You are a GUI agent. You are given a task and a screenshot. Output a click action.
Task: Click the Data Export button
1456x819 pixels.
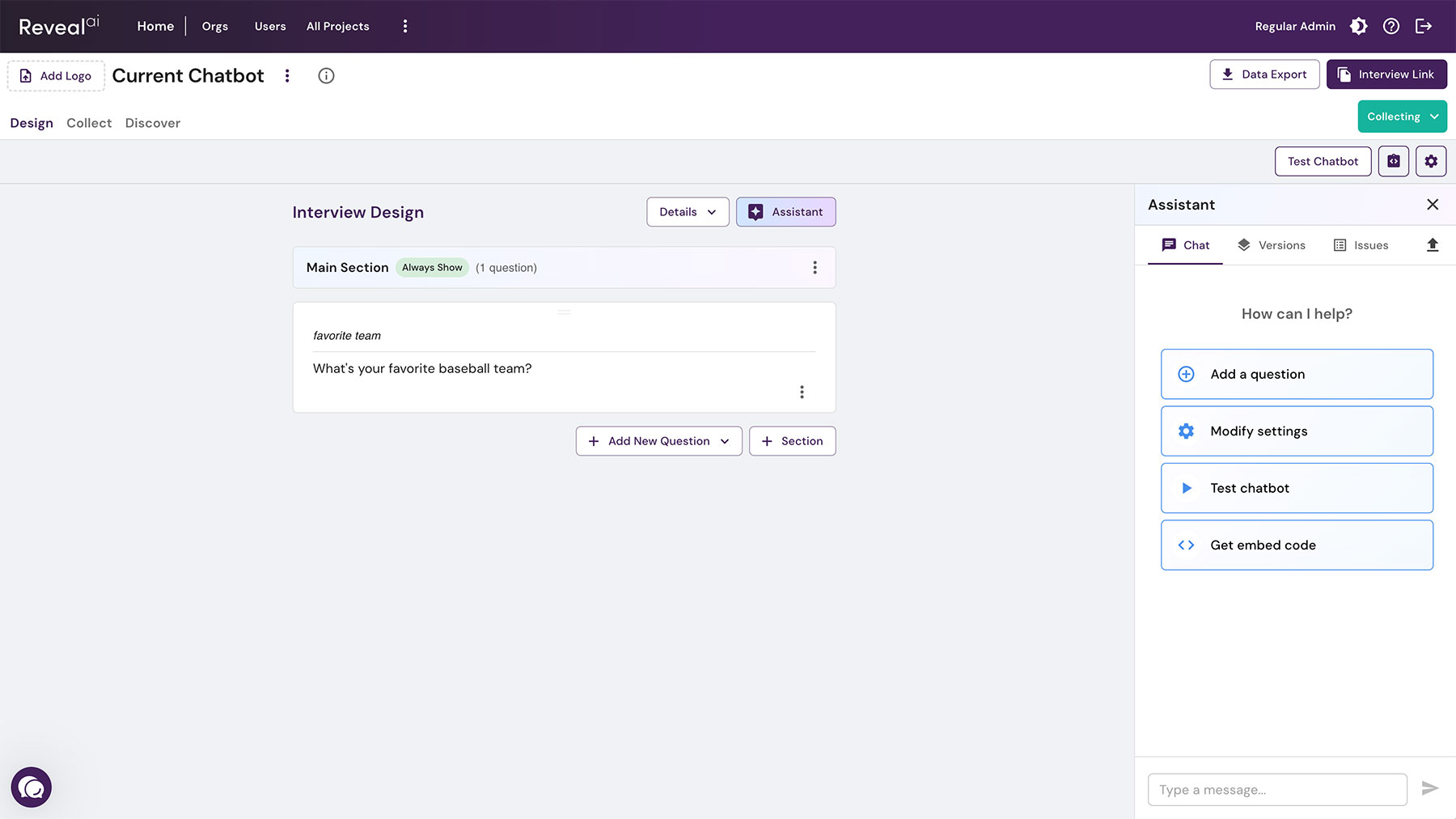tap(1264, 74)
